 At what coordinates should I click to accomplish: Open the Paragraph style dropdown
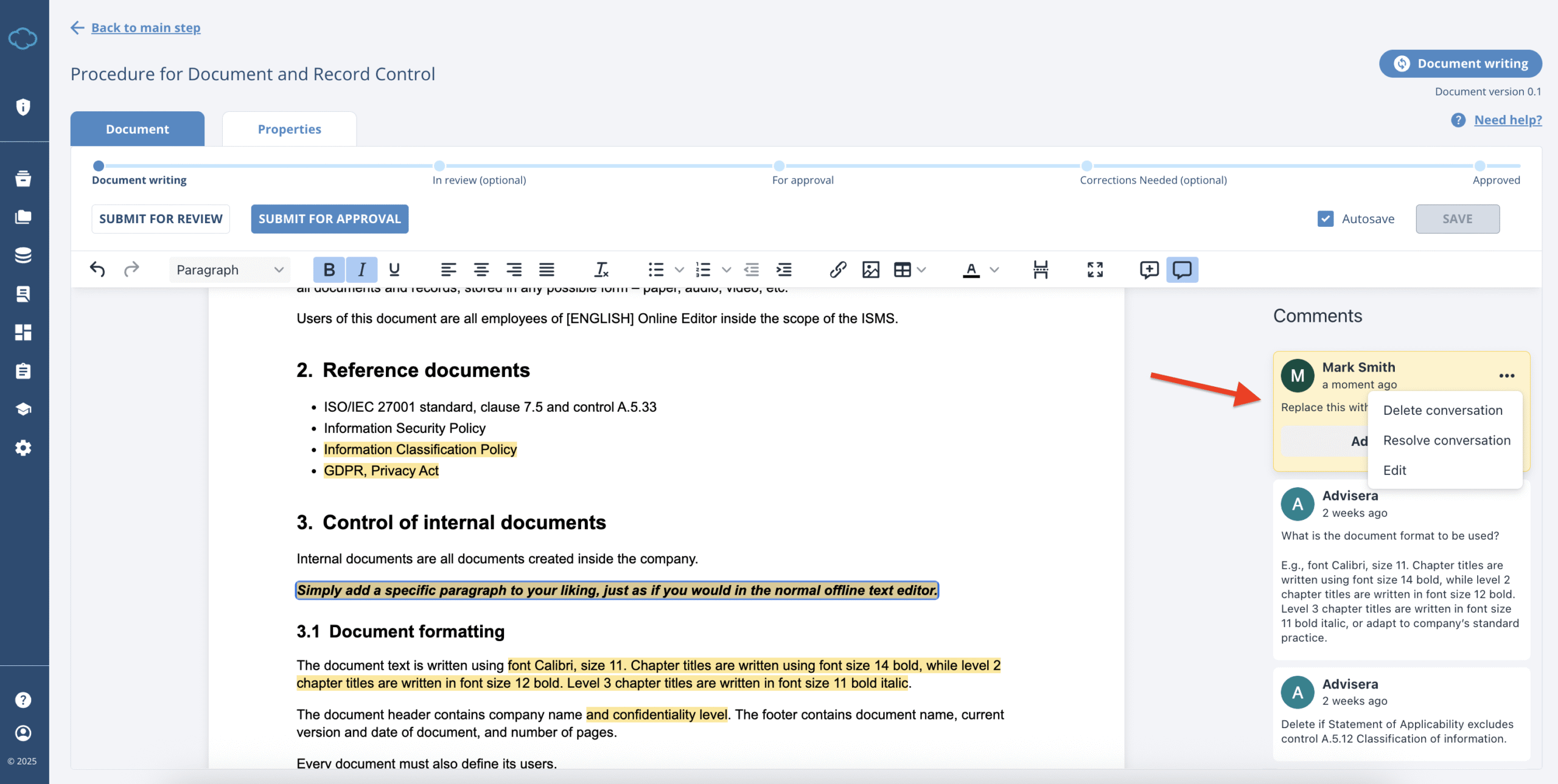(228, 269)
